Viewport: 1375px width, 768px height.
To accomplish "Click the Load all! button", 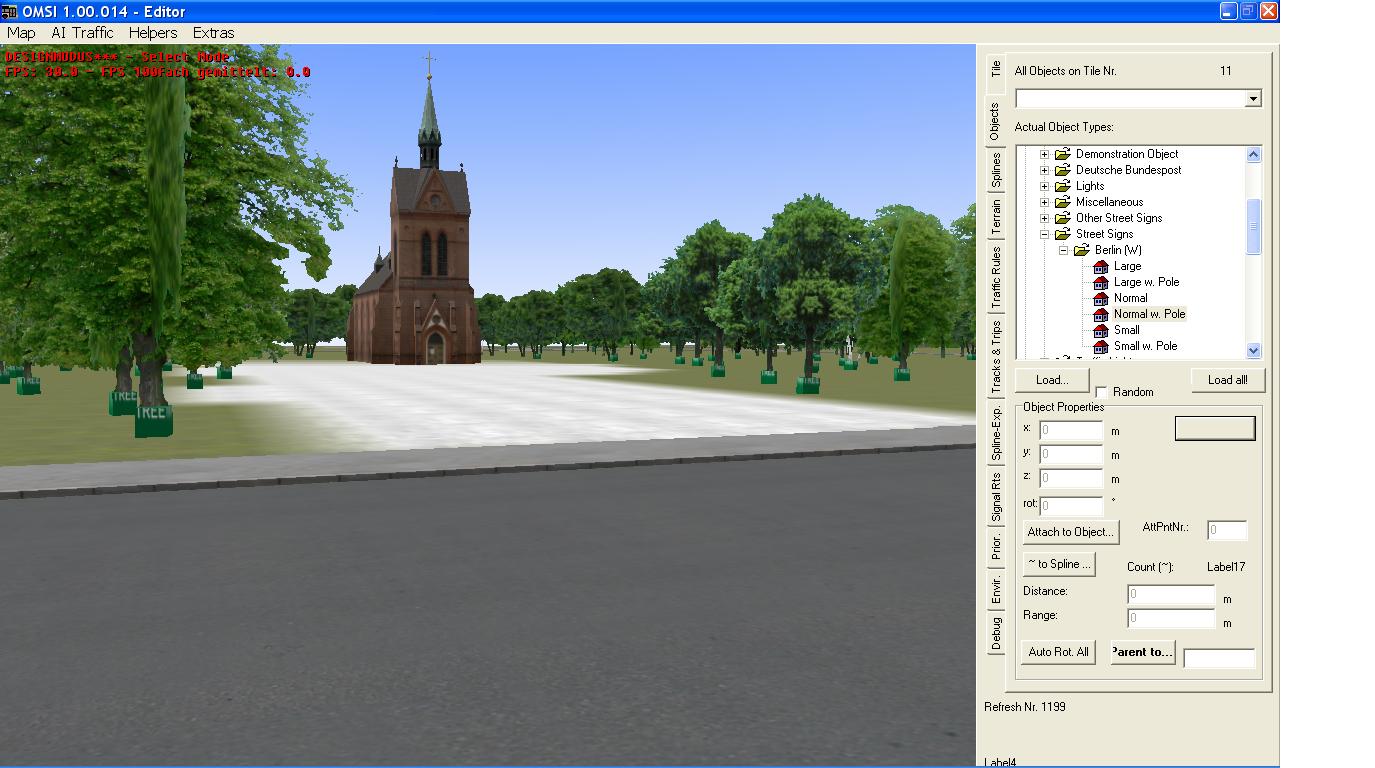I will (x=1227, y=380).
